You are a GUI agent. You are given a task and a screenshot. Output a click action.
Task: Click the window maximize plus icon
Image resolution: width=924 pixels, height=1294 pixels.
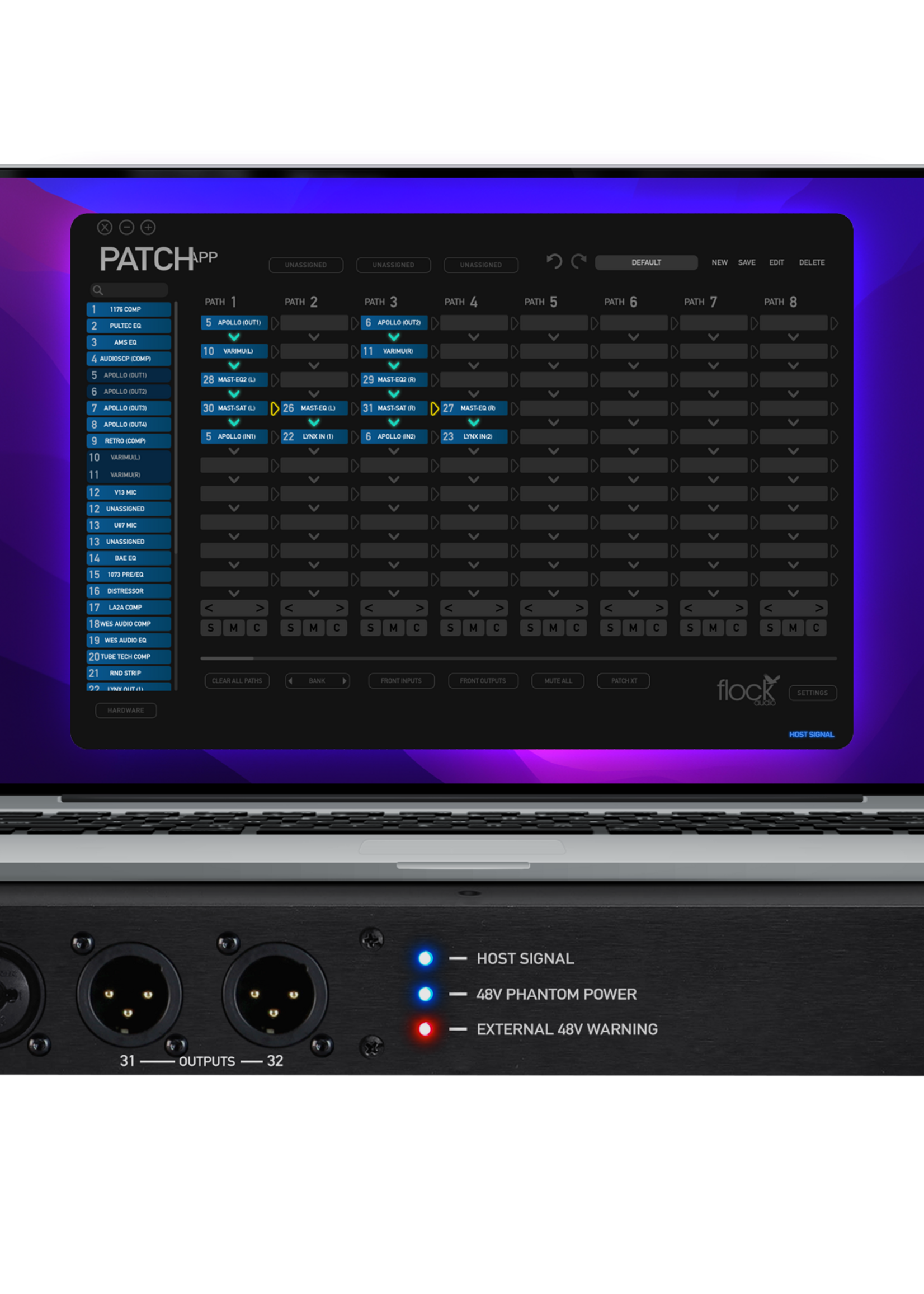(x=148, y=228)
